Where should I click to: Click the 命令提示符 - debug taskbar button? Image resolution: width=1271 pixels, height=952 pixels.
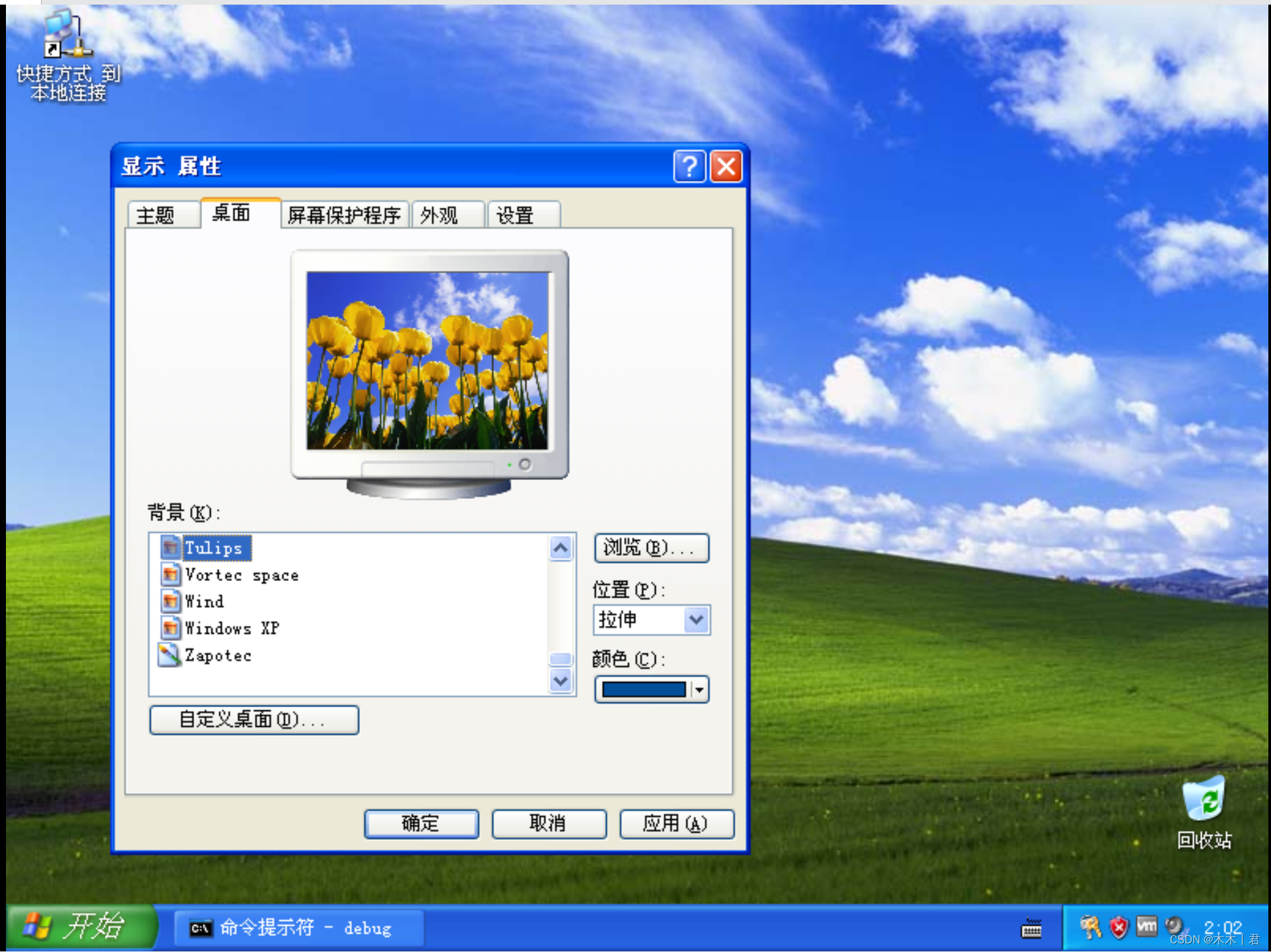tap(299, 928)
